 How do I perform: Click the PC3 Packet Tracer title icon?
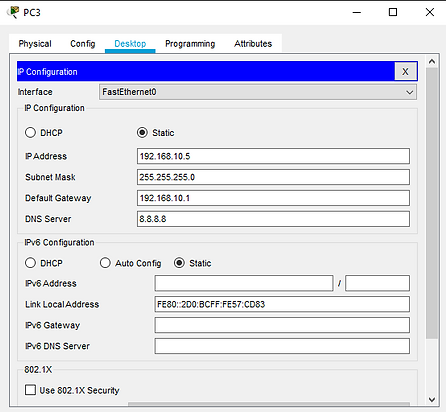coord(13,12)
